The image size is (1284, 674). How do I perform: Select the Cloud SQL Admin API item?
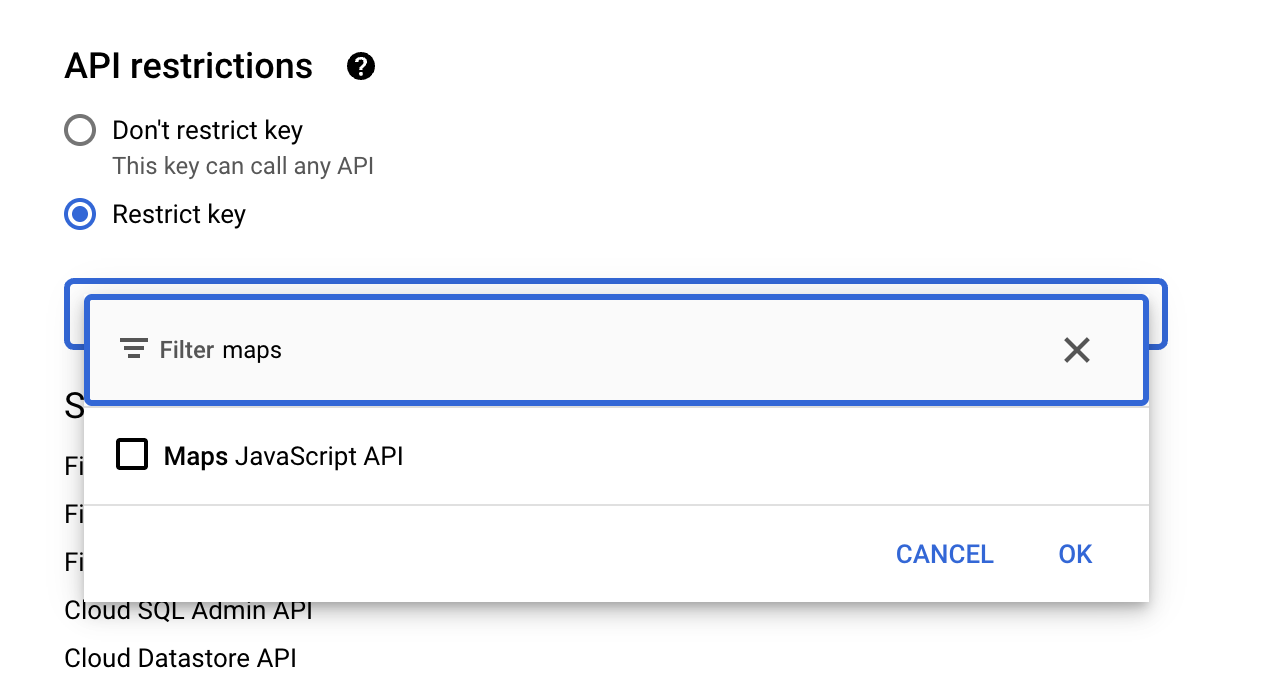(x=188, y=610)
